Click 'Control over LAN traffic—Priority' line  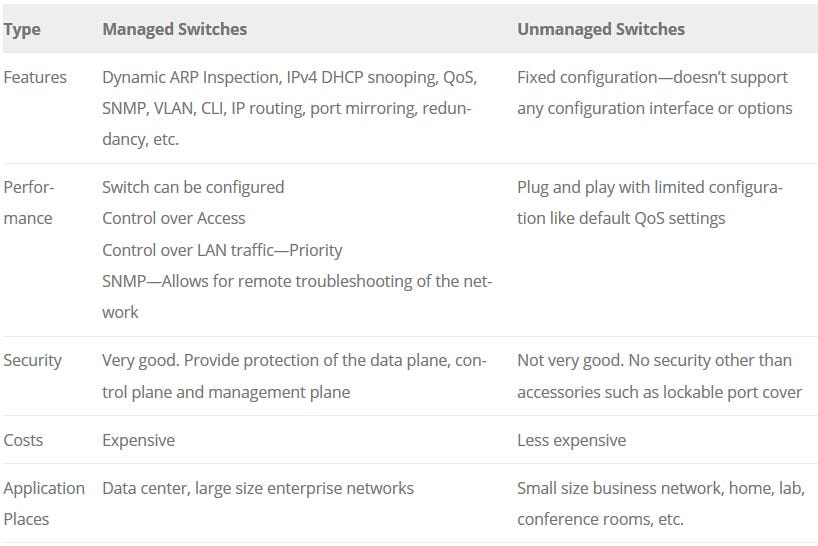coord(222,250)
